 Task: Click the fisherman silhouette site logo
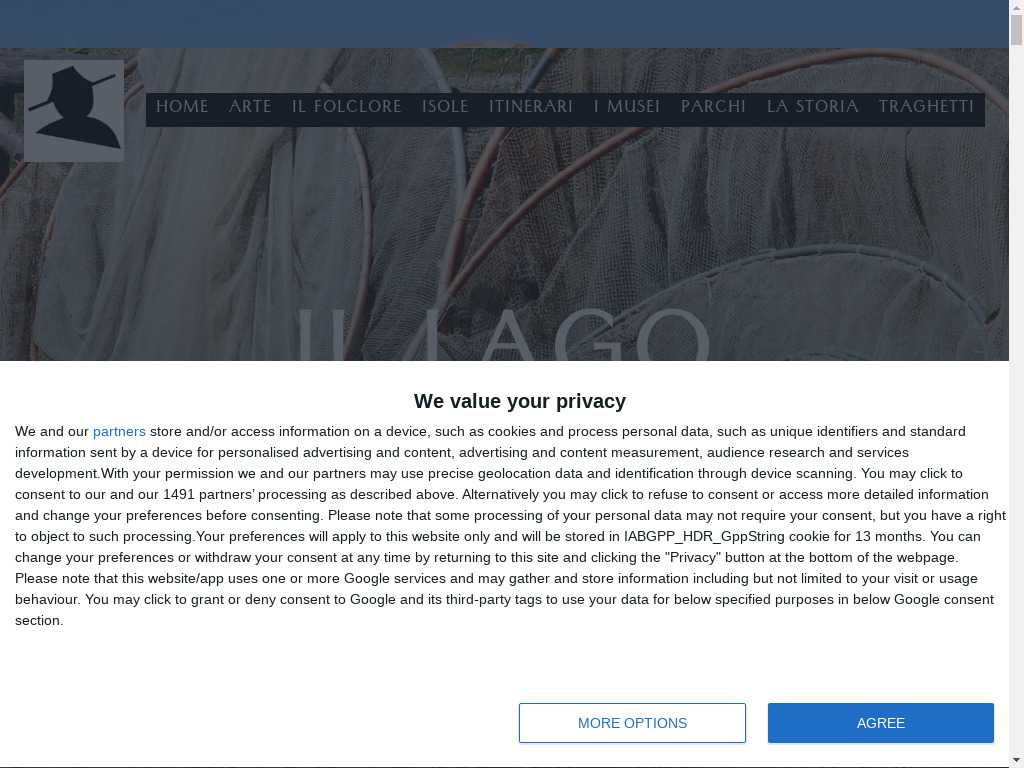pyautogui.click(x=74, y=110)
